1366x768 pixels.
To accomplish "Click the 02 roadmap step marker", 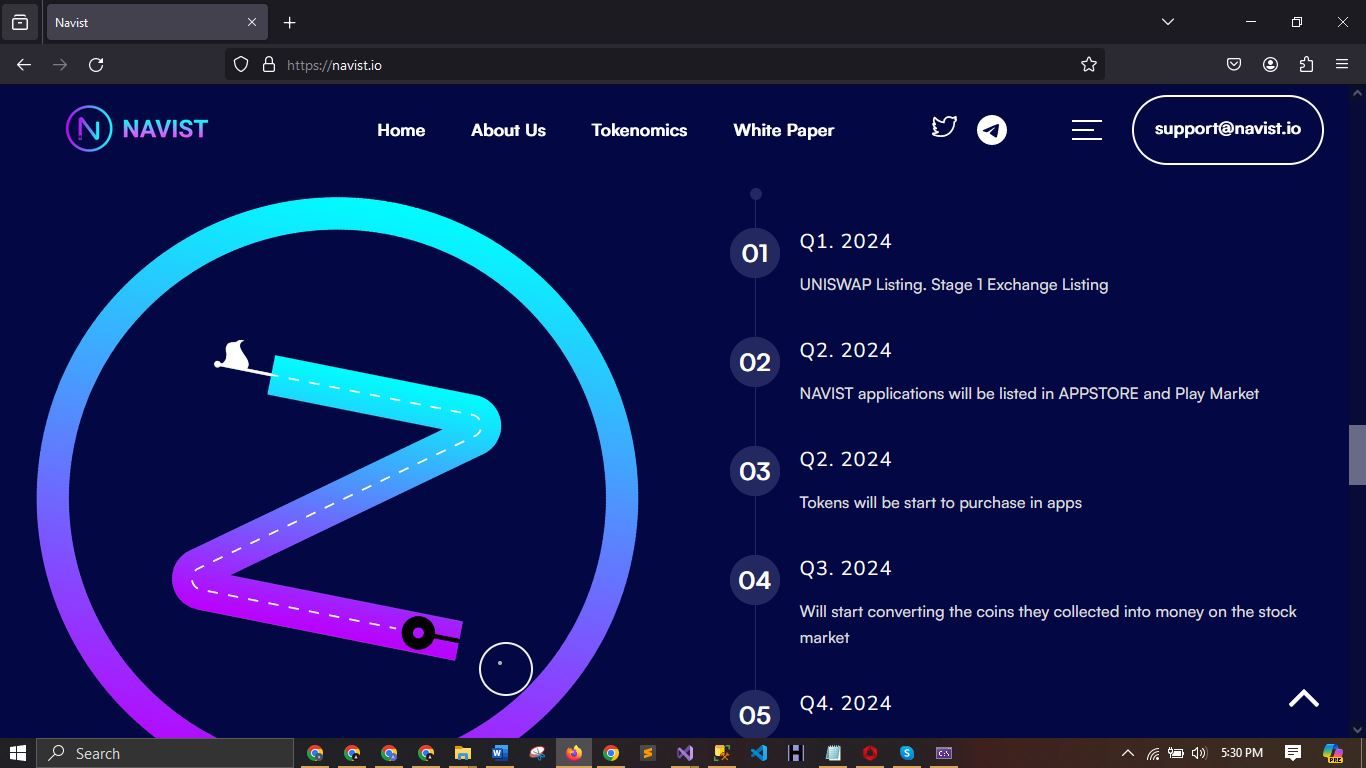I will [755, 362].
